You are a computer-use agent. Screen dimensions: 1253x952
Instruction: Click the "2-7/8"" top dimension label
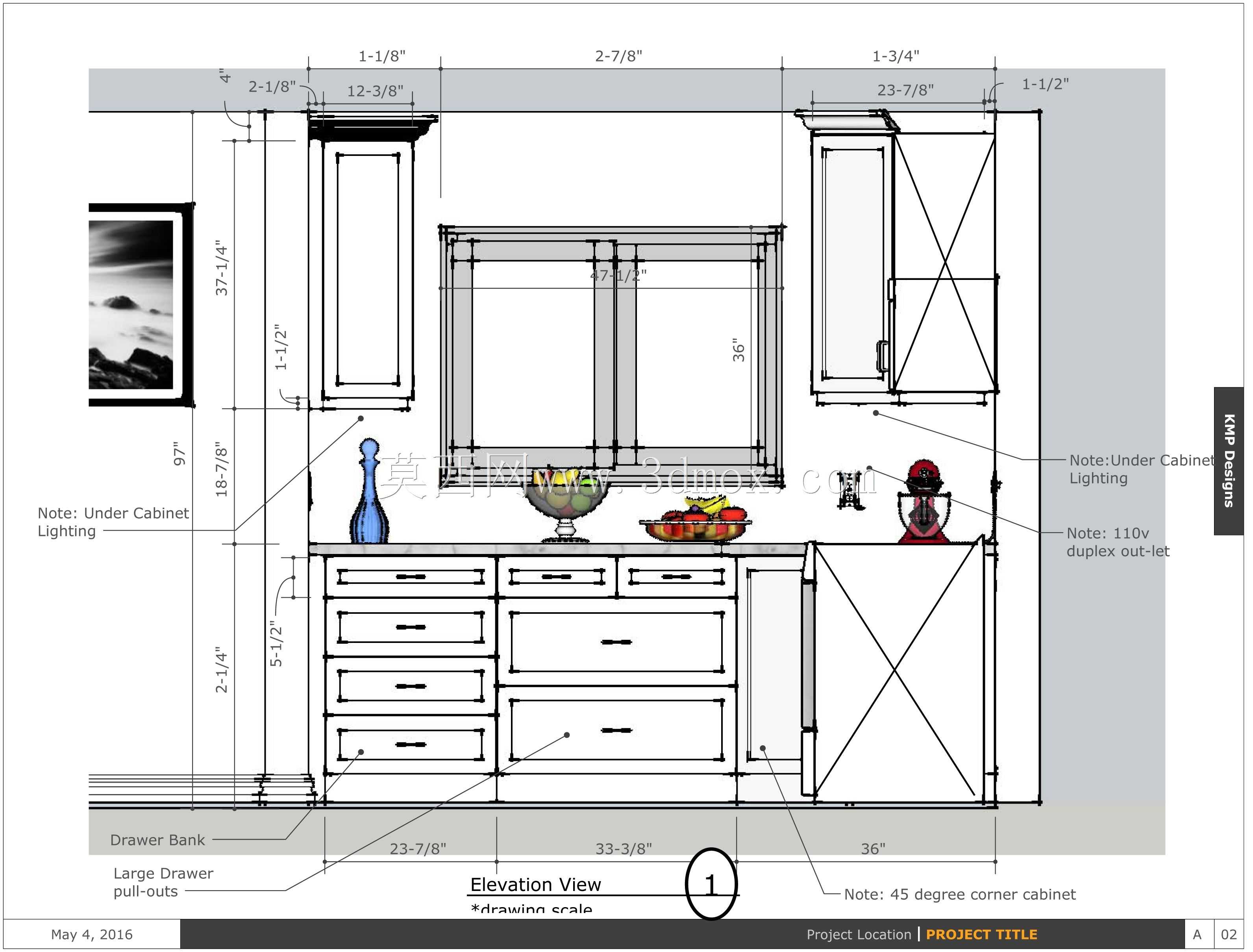pyautogui.click(x=618, y=56)
